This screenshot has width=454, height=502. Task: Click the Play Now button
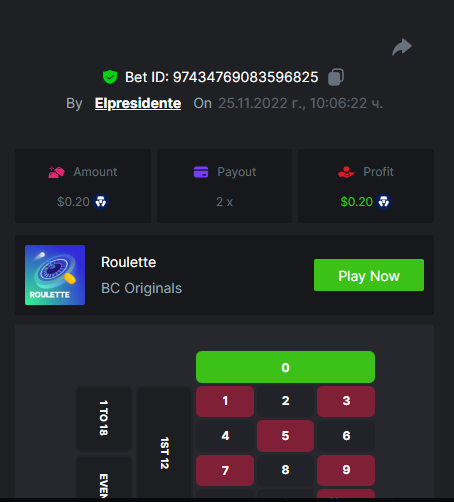(x=369, y=275)
